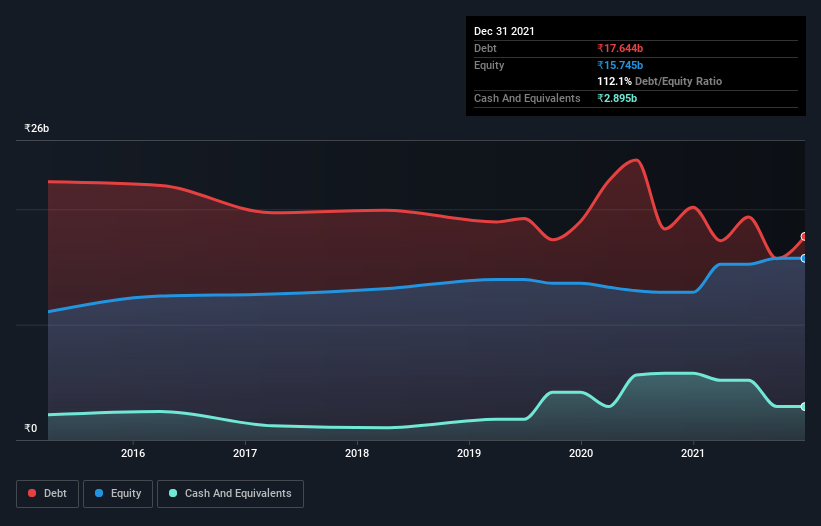
Task: Click the Debt row label in tooltip
Action: [x=485, y=49]
